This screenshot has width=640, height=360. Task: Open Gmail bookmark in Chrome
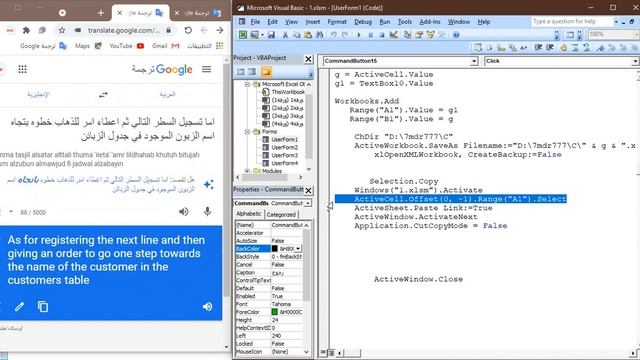[x=166, y=46]
